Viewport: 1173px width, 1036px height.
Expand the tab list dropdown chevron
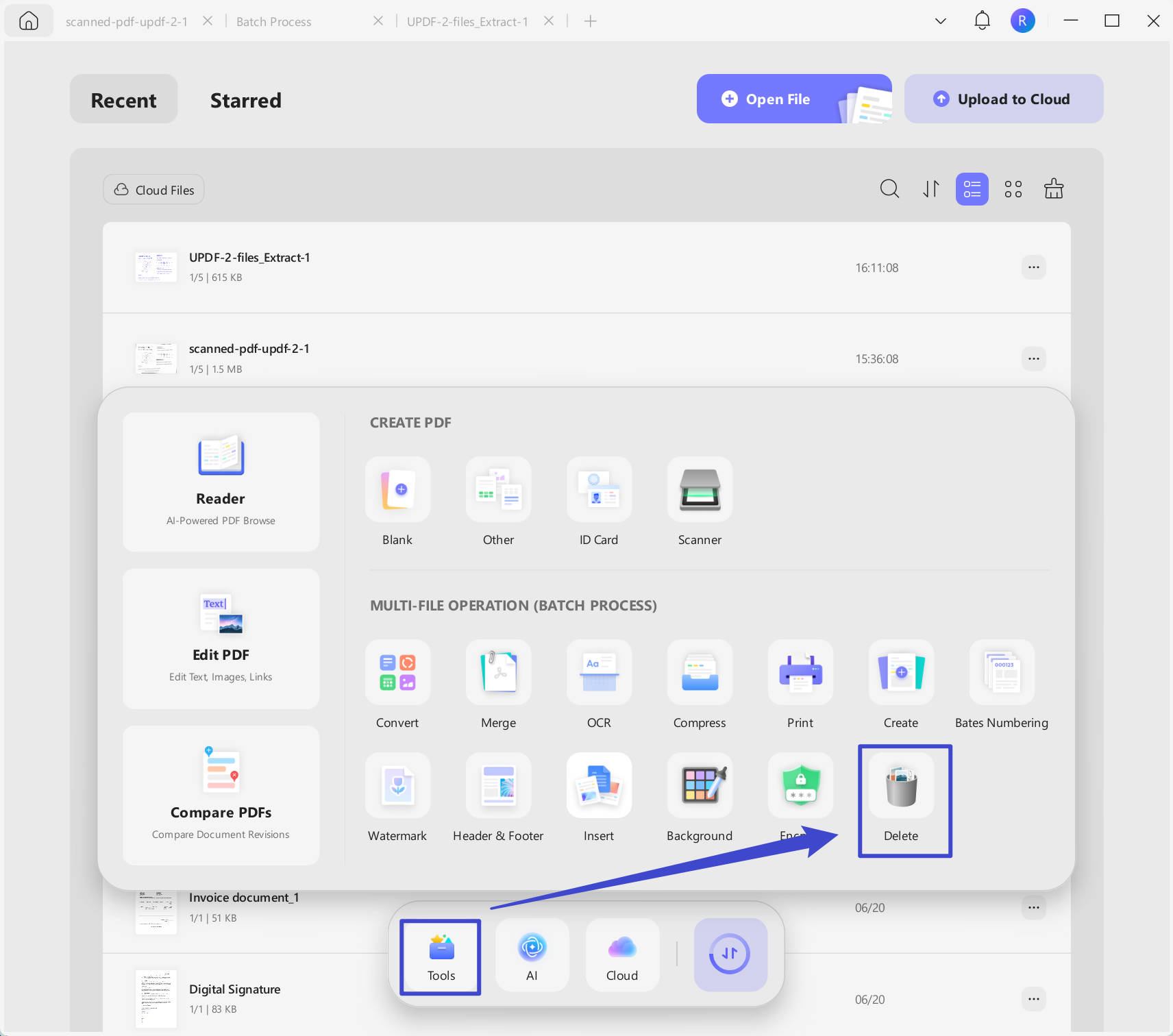[941, 21]
